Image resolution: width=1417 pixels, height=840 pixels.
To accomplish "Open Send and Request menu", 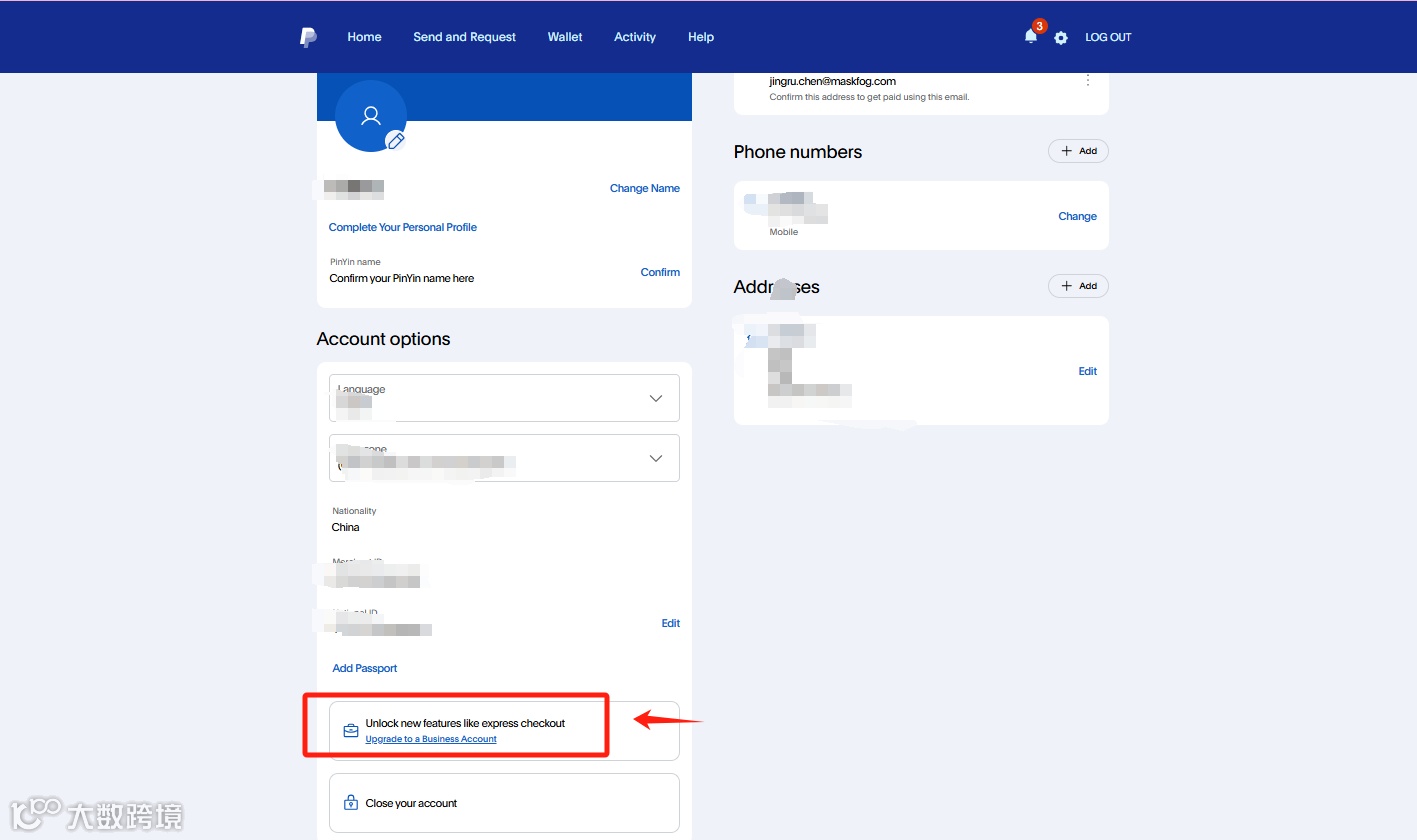I will click(x=465, y=37).
